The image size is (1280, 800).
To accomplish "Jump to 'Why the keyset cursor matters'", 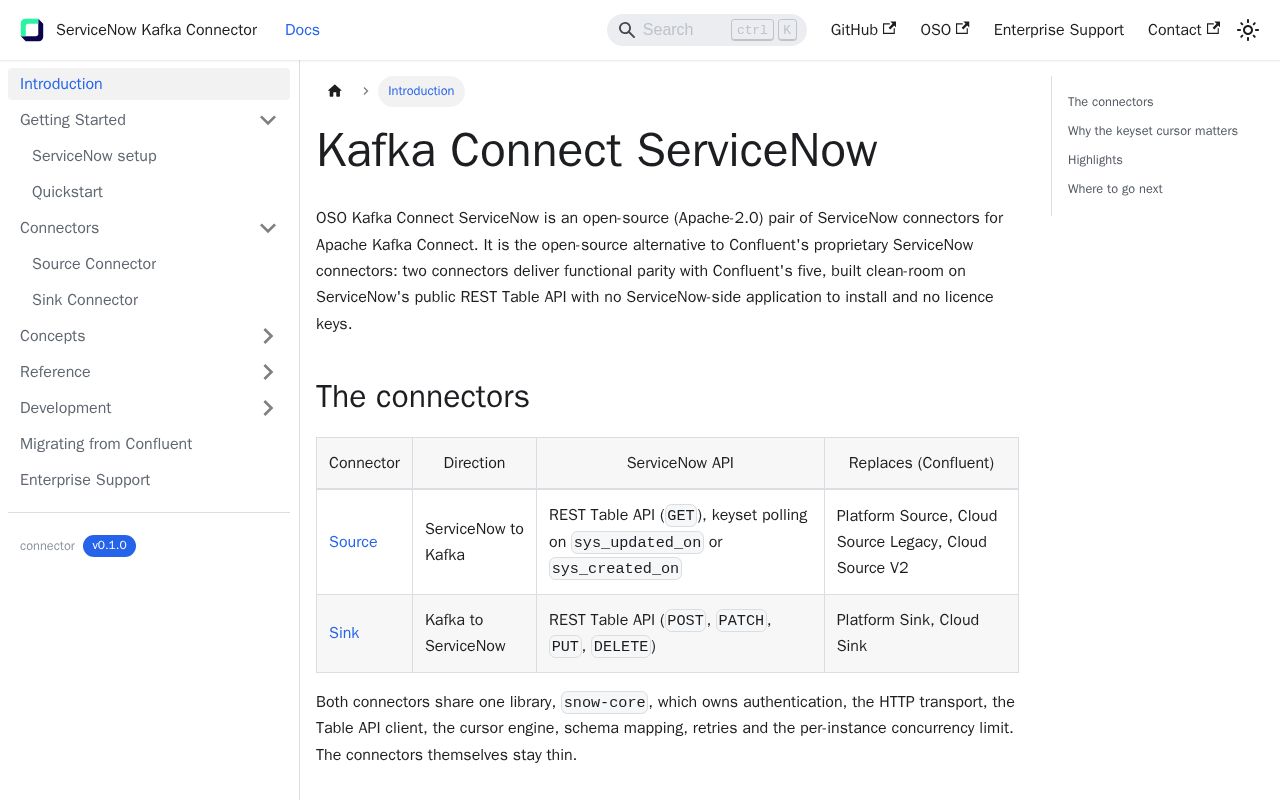I will pos(1153,131).
